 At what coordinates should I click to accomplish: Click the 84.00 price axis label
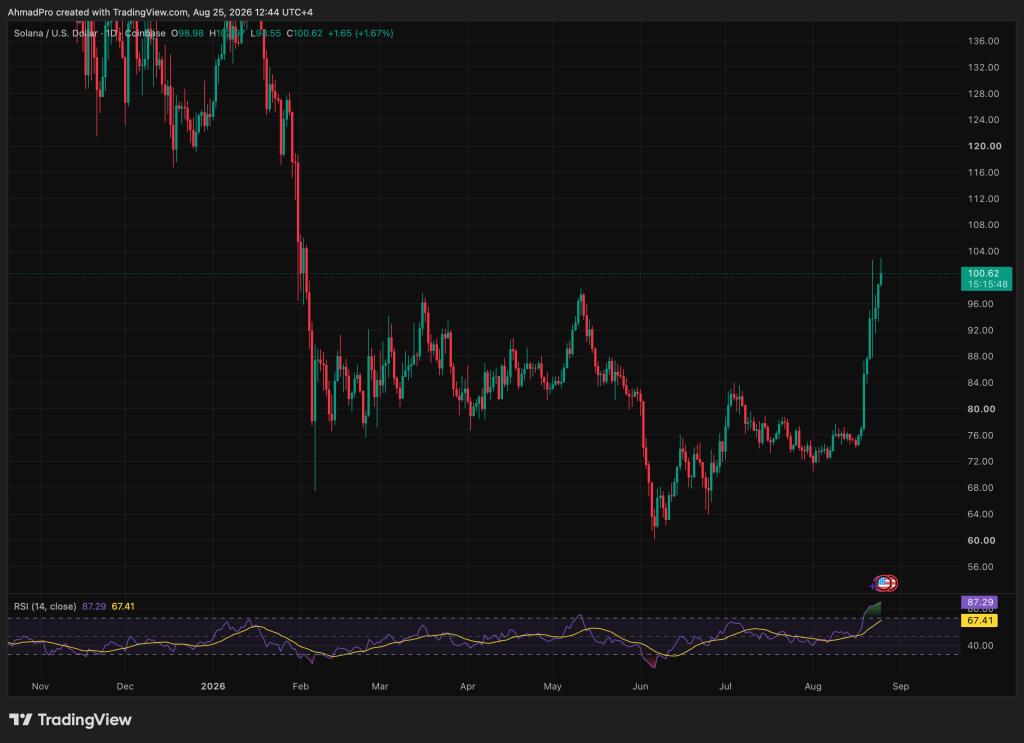tap(980, 383)
